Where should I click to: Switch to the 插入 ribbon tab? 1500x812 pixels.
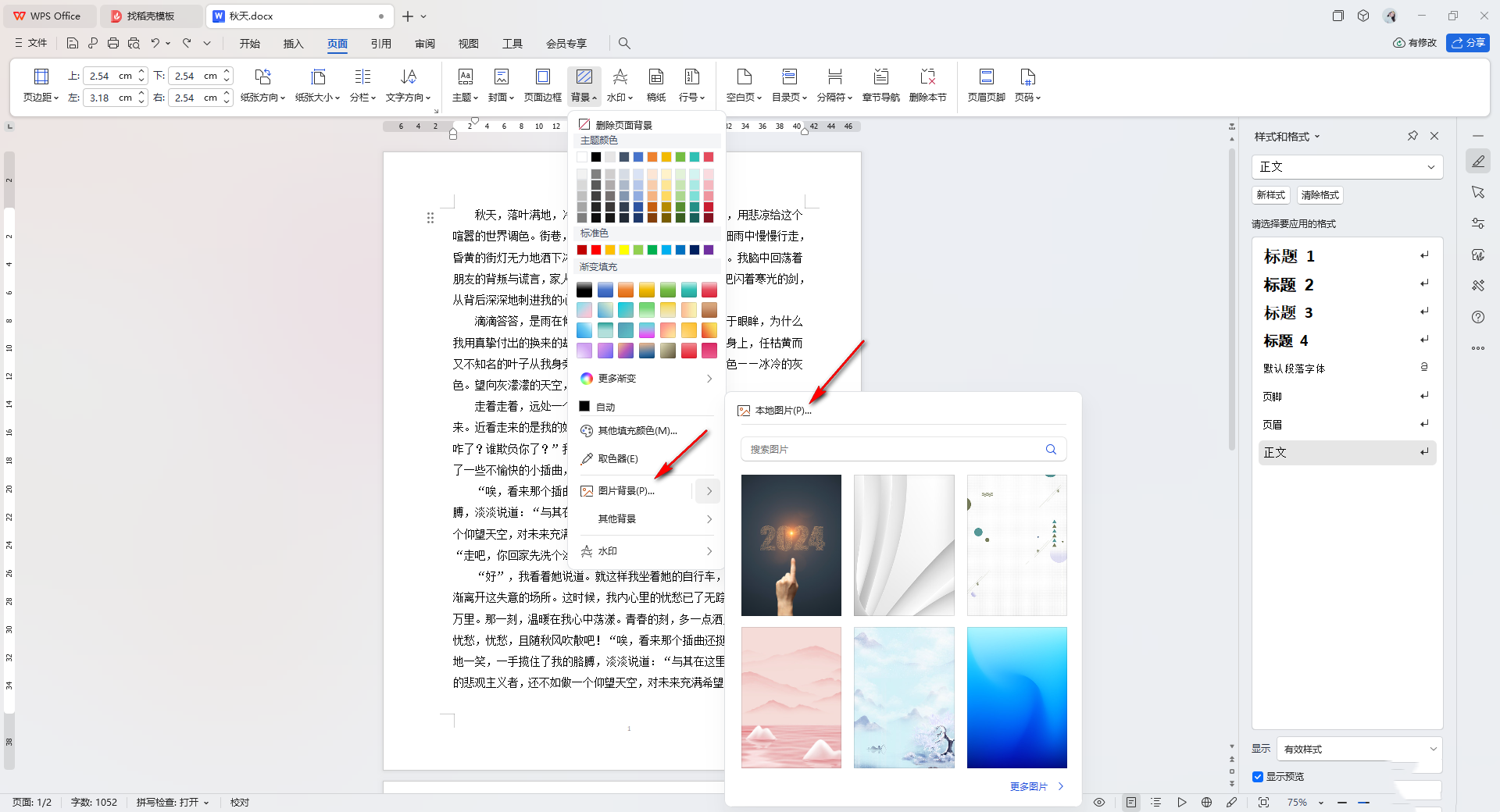pos(293,43)
